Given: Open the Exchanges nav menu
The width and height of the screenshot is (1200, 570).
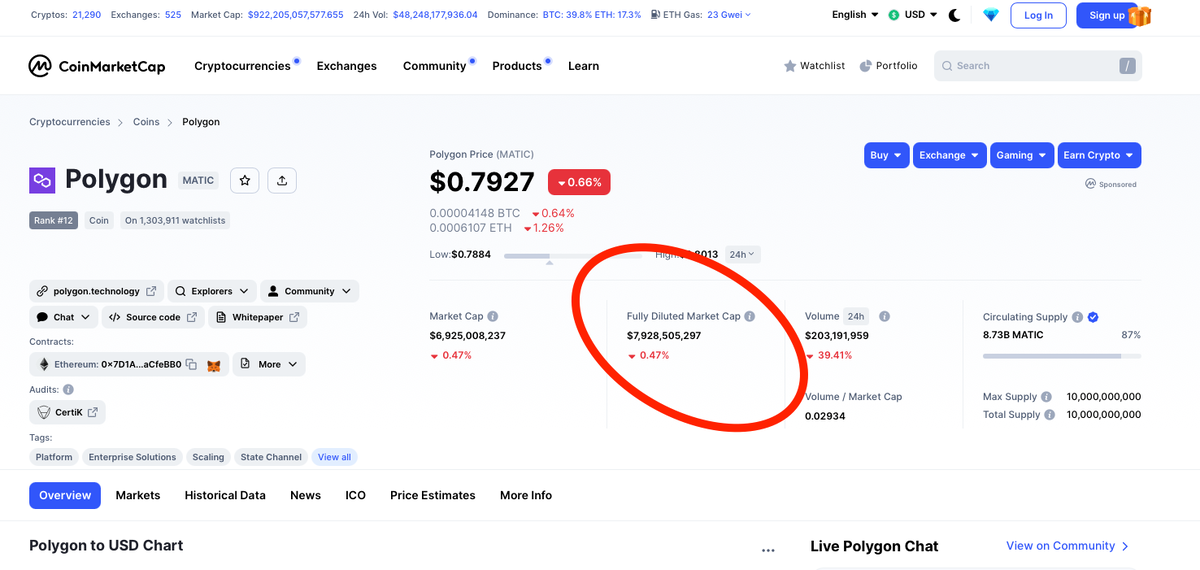Looking at the screenshot, I should pos(347,66).
